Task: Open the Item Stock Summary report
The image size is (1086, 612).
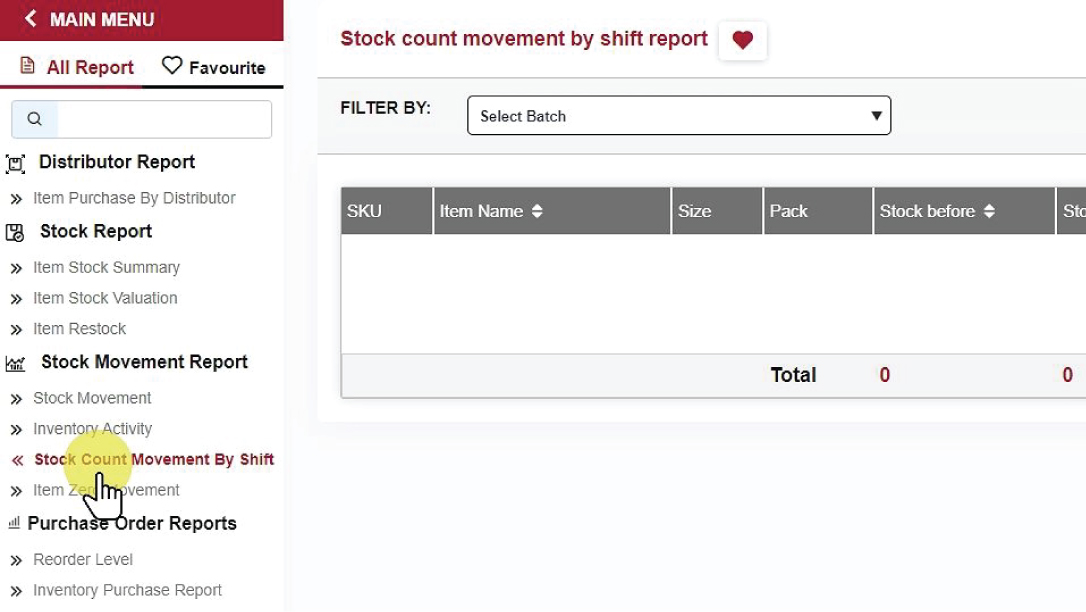Action: (x=106, y=267)
